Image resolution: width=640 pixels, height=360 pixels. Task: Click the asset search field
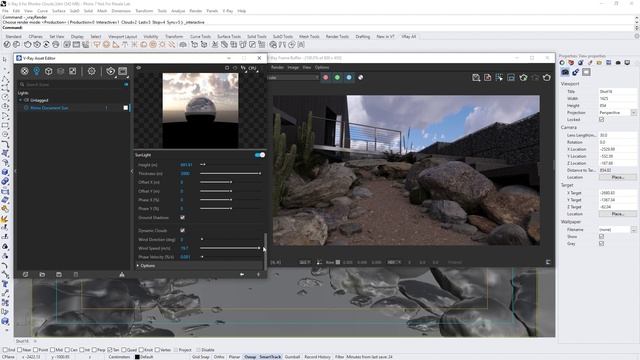coord(73,84)
